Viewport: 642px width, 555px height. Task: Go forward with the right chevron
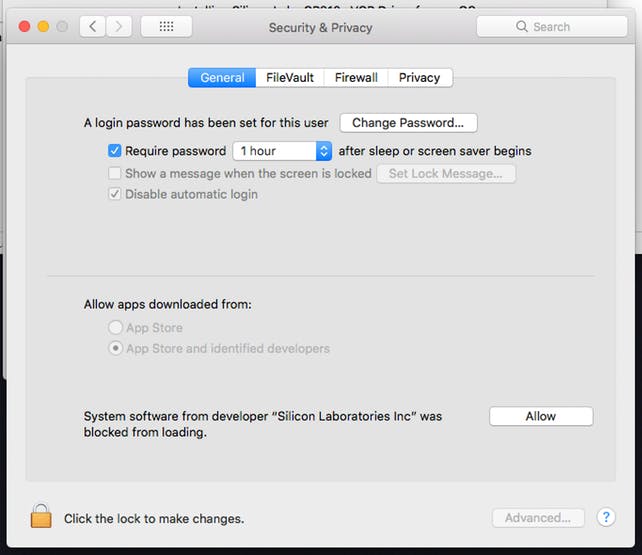pos(119,27)
